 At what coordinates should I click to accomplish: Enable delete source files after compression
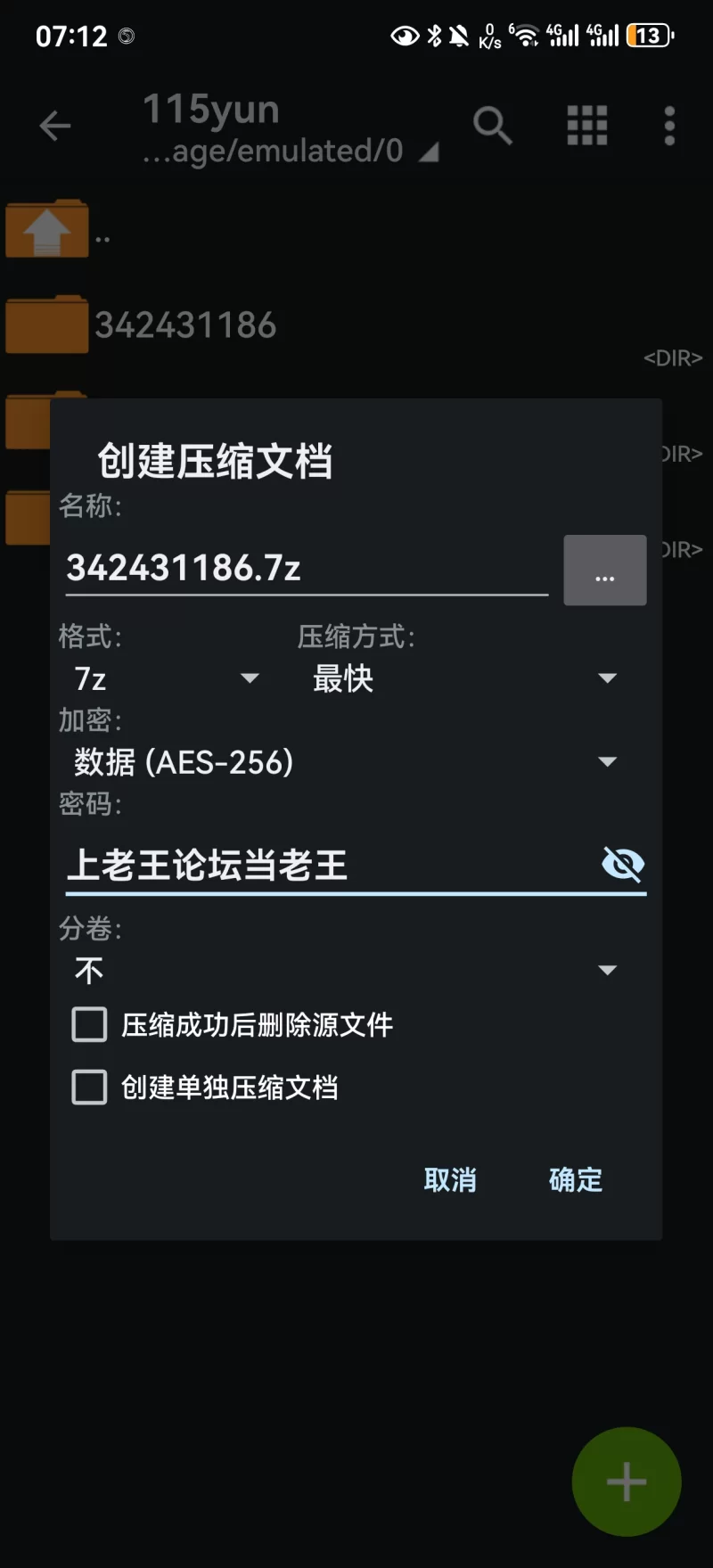[89, 1025]
